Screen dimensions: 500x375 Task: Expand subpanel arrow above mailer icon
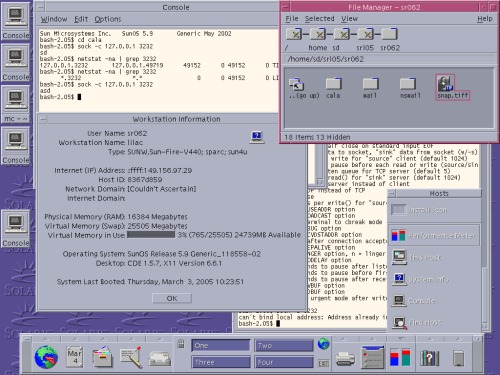[x=160, y=339]
